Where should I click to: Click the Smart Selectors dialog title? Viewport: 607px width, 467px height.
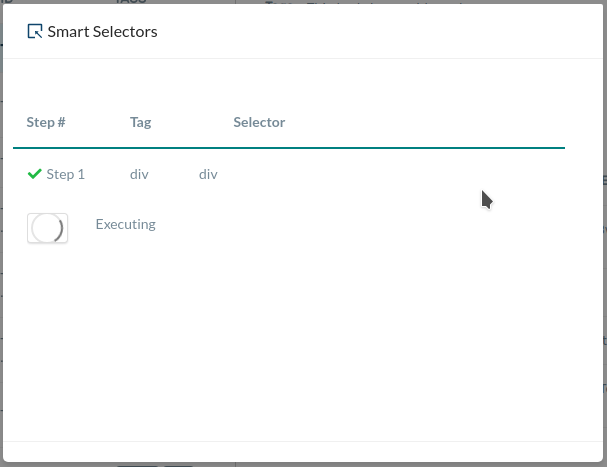pos(102,32)
